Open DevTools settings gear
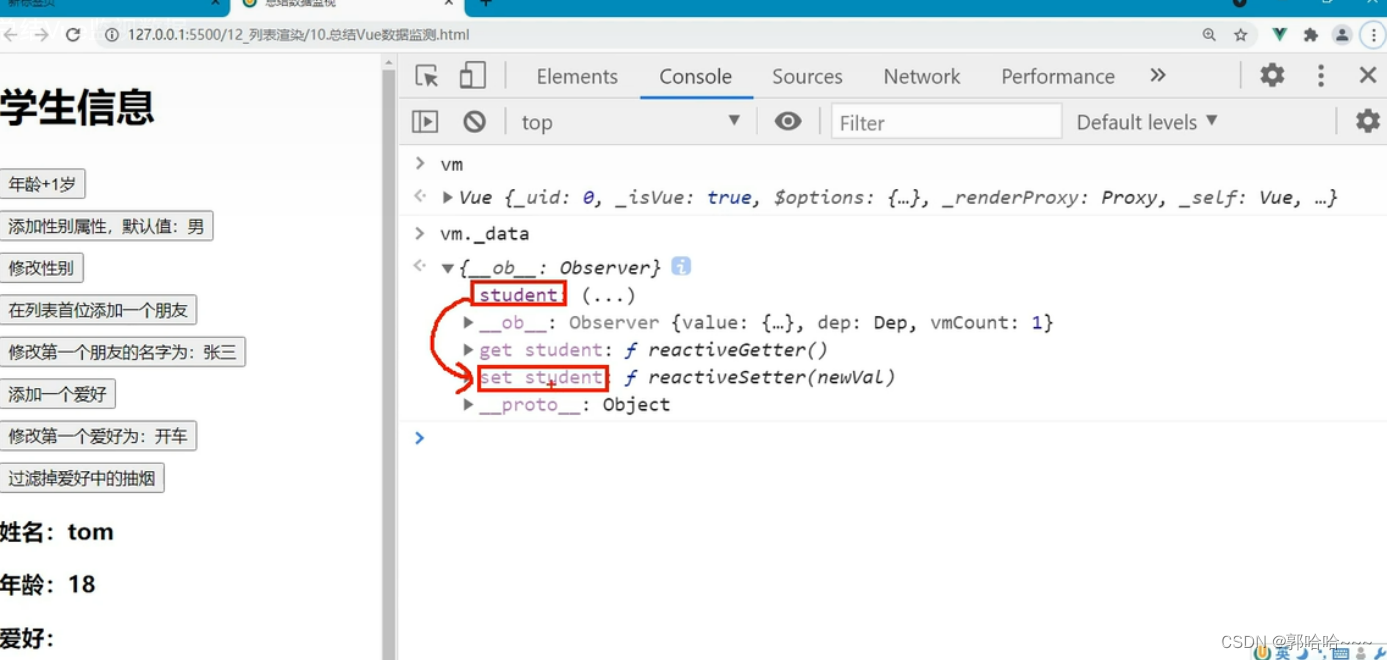 (x=1272, y=75)
